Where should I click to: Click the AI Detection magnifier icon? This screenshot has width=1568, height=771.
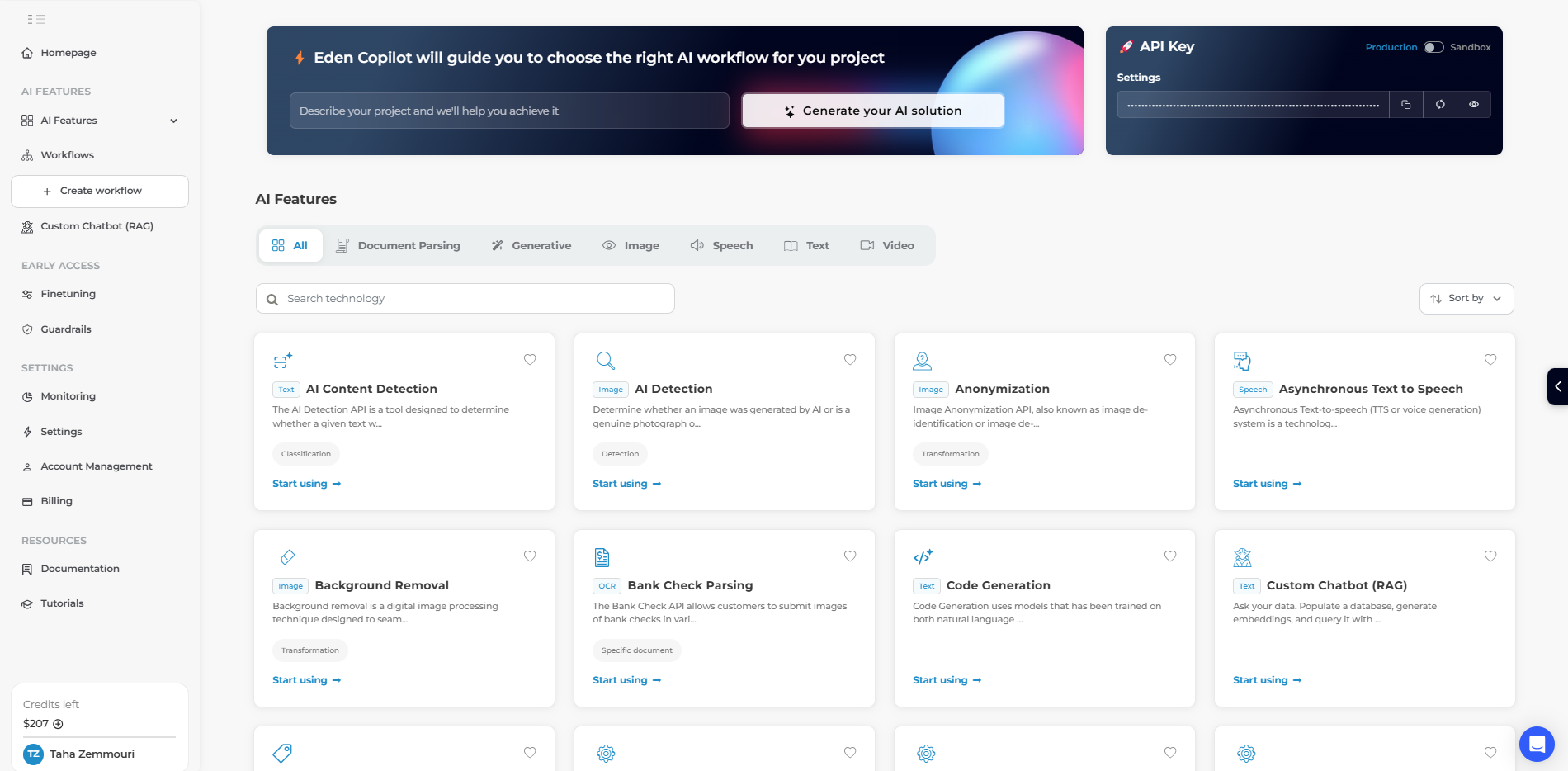click(x=606, y=361)
